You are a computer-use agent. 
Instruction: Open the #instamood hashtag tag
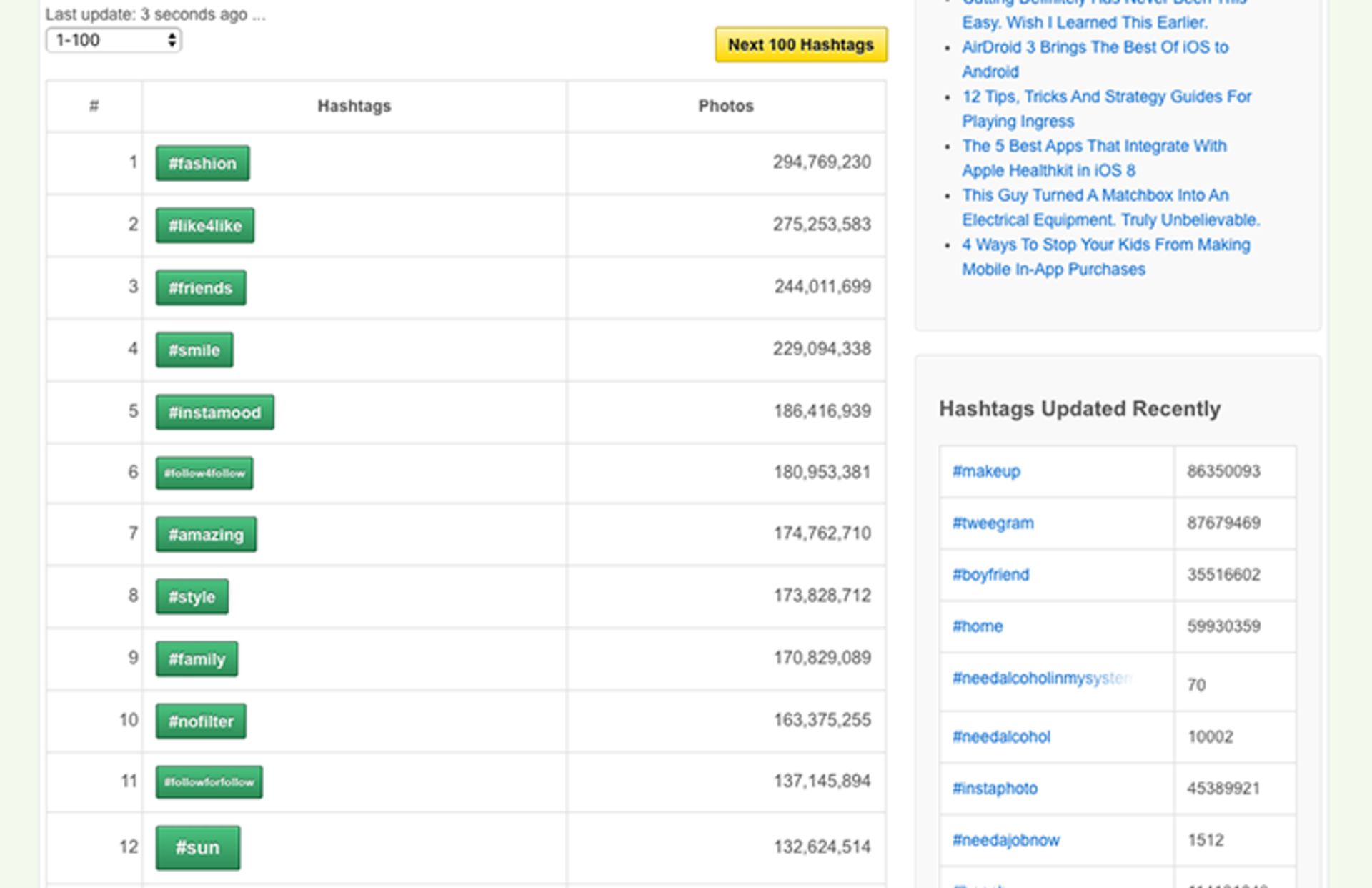click(x=214, y=413)
